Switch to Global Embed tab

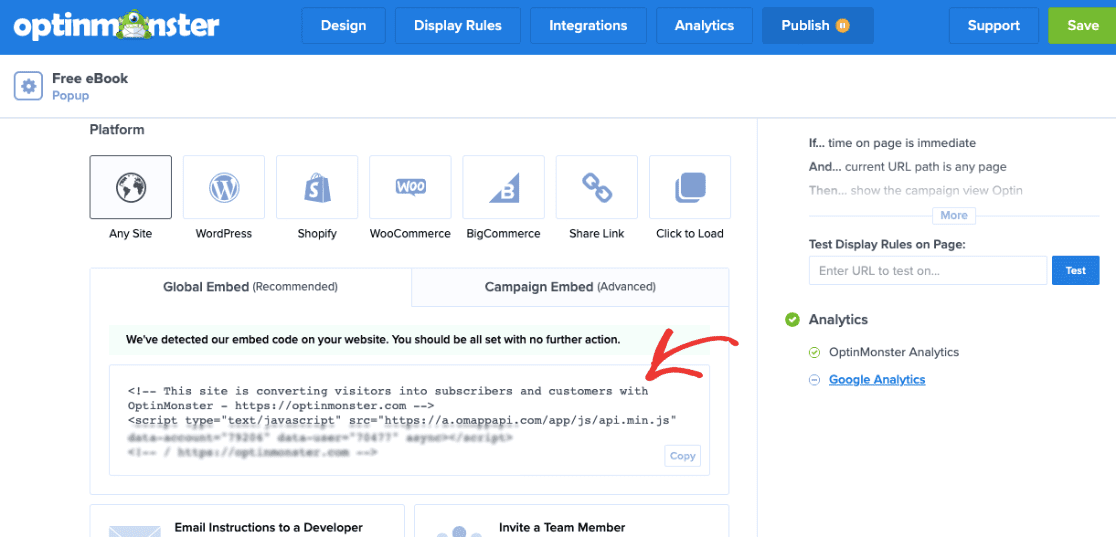[x=251, y=287]
